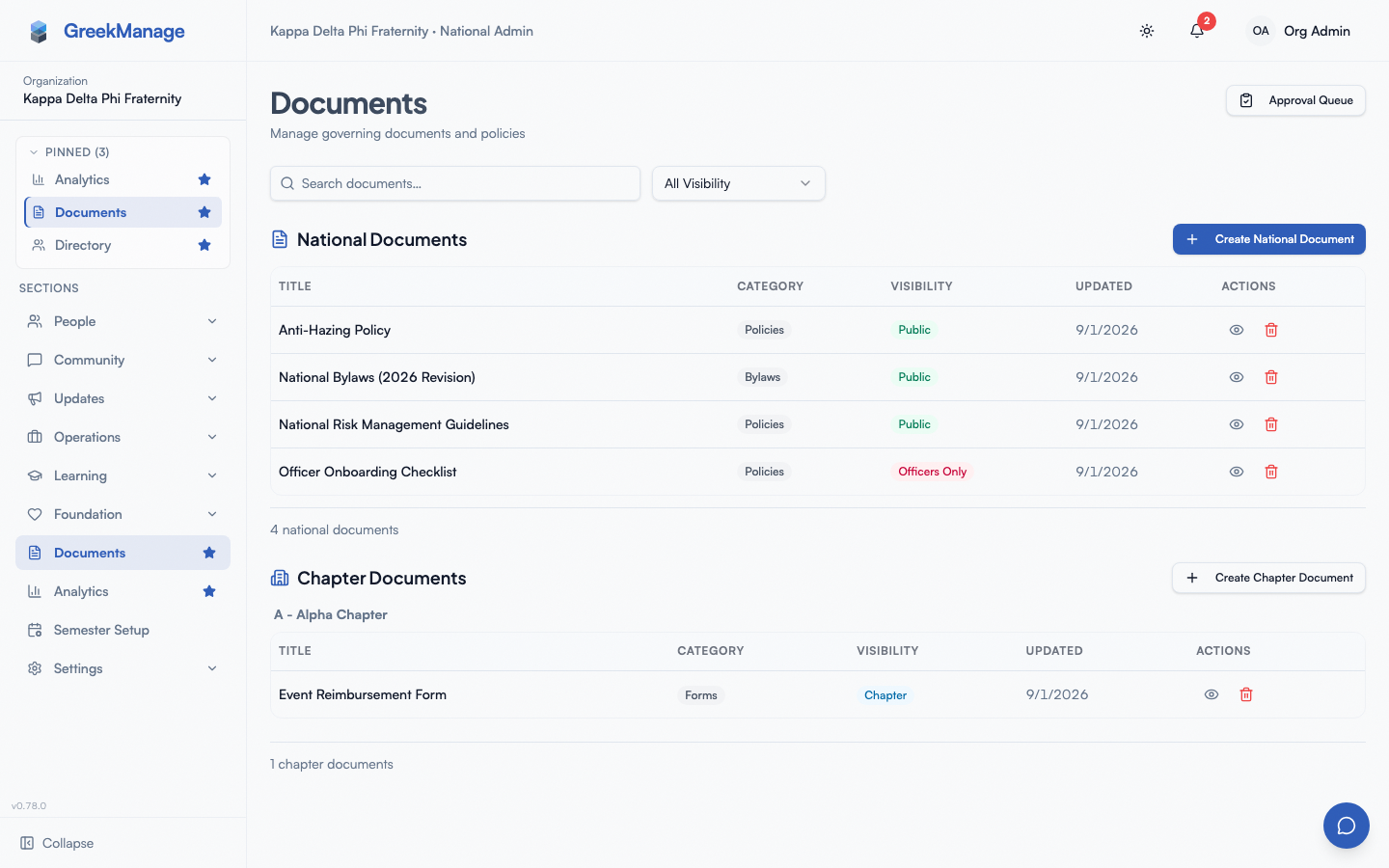Click the Collapse sidebar panel icon

click(27, 843)
